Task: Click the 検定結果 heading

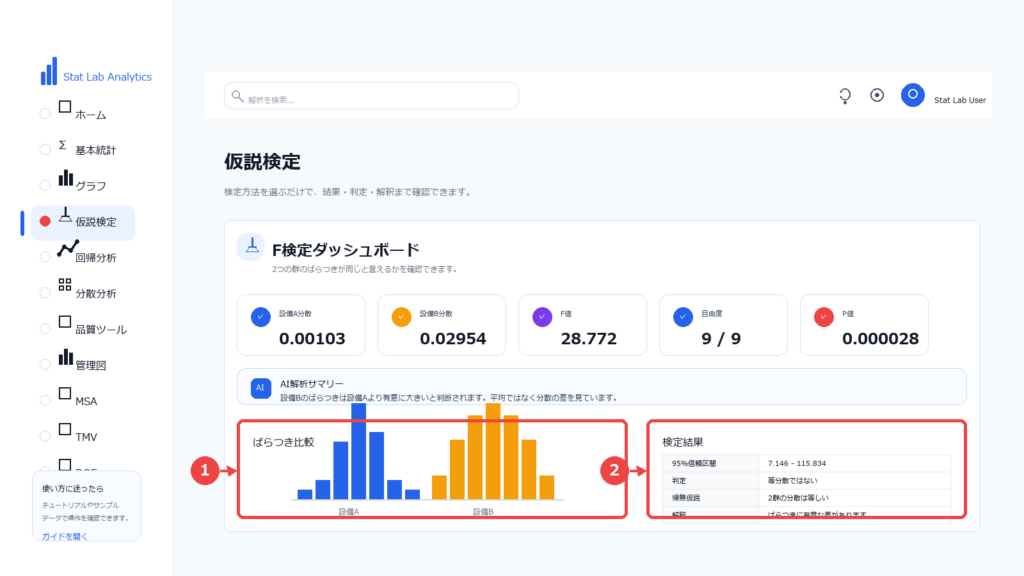Action: pyautogui.click(x=682, y=443)
